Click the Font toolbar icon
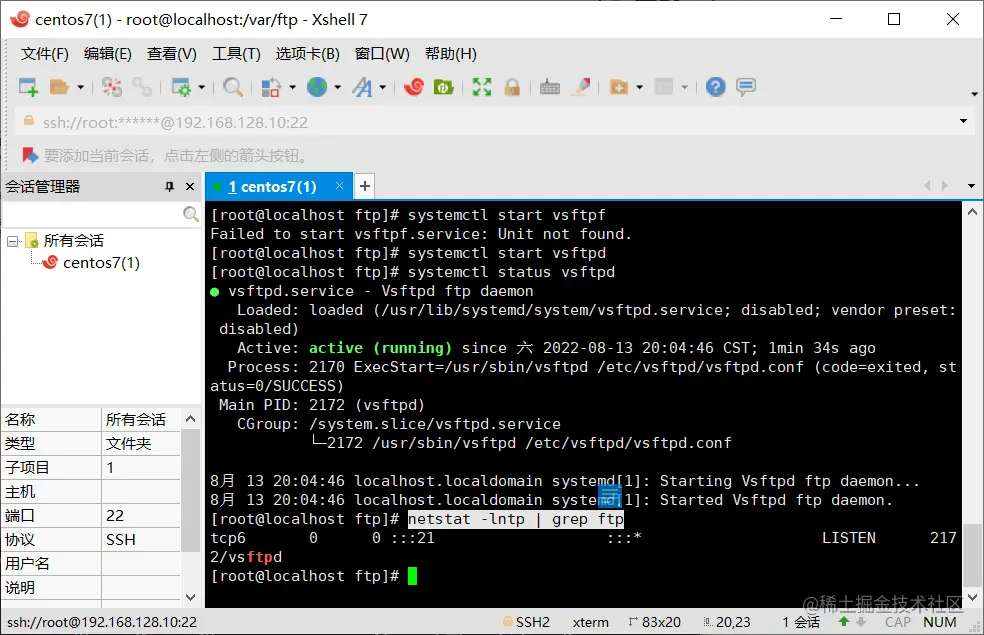The image size is (984, 635). point(362,87)
